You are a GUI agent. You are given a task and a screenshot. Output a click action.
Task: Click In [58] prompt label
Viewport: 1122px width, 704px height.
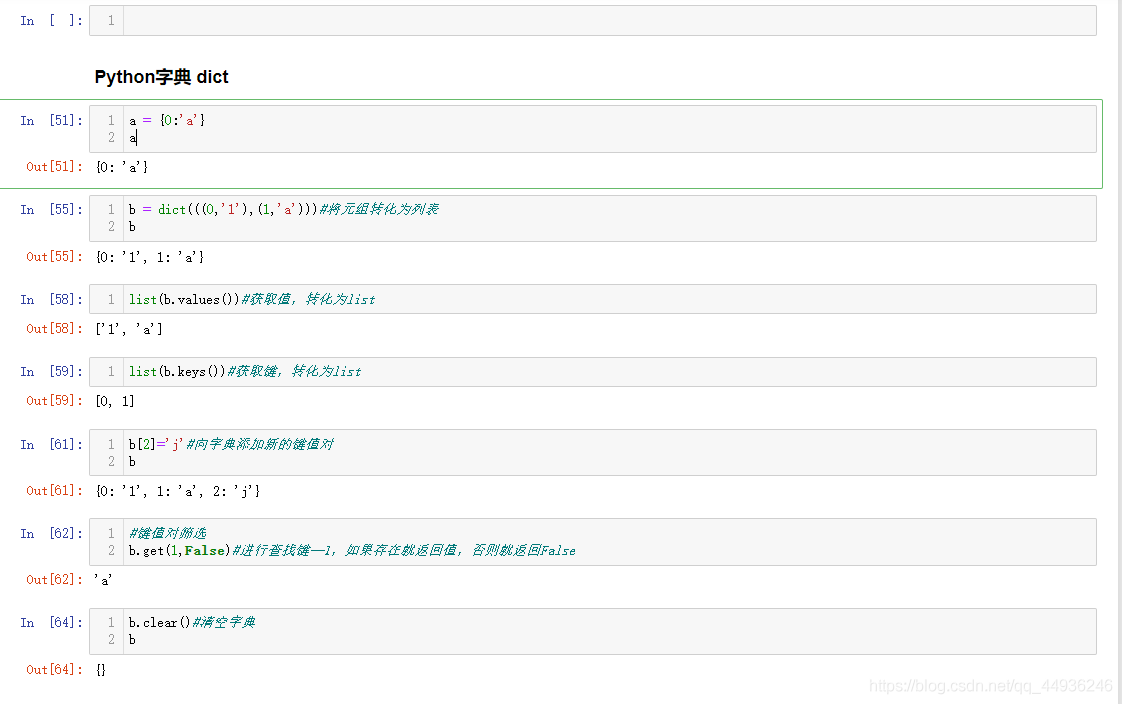point(51,300)
